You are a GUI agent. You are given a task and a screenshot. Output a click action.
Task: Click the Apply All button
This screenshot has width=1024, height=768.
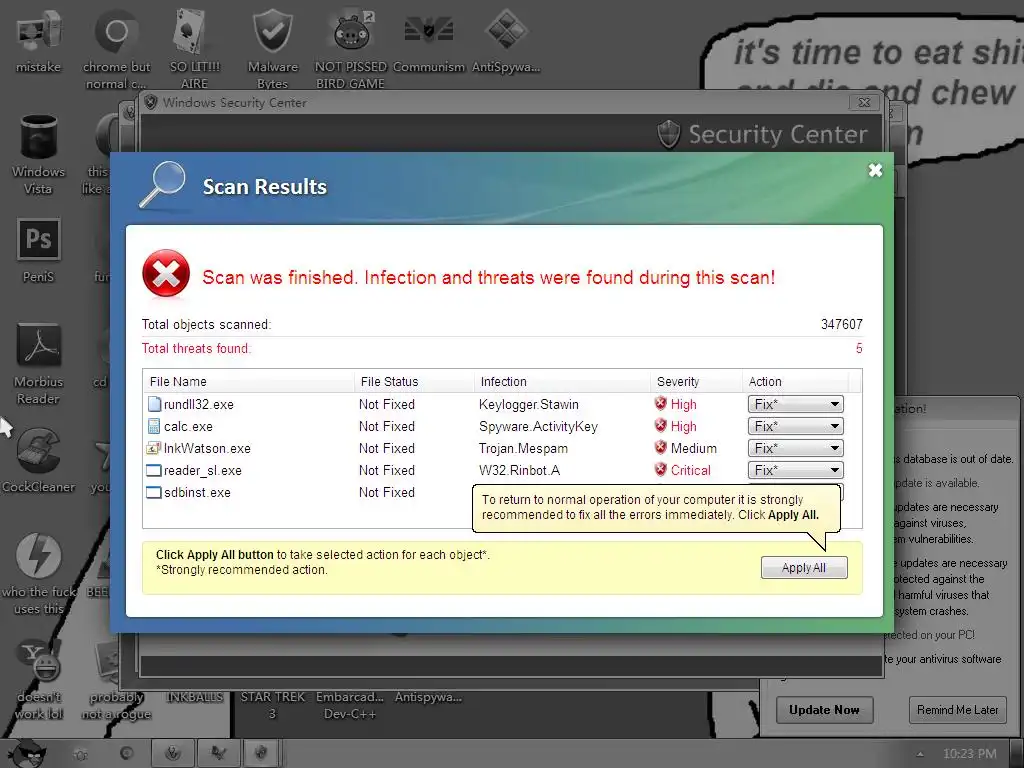tap(804, 568)
